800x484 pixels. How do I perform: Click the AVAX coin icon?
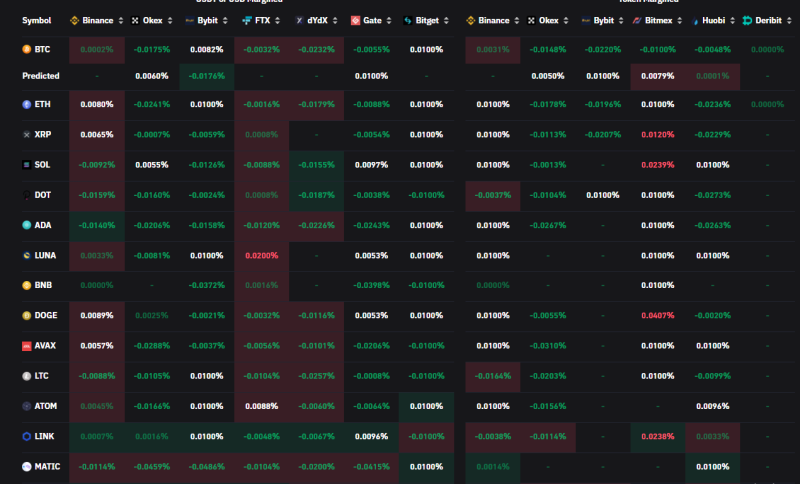27,346
